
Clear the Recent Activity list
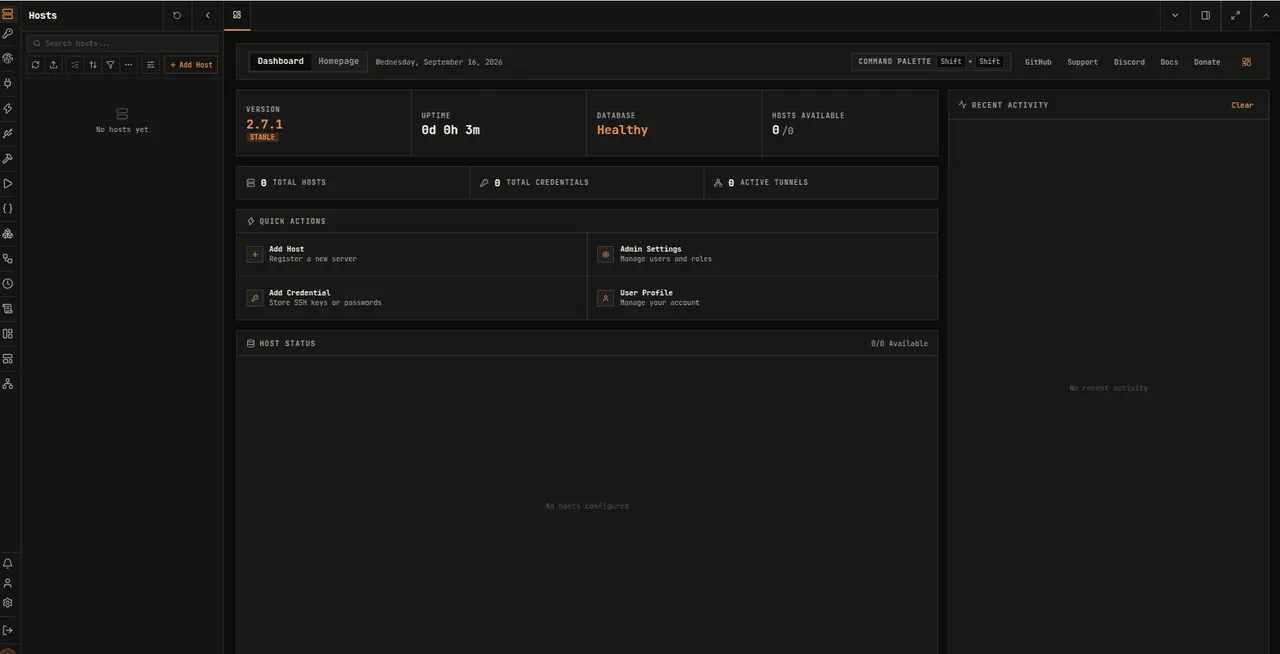[x=1242, y=105]
